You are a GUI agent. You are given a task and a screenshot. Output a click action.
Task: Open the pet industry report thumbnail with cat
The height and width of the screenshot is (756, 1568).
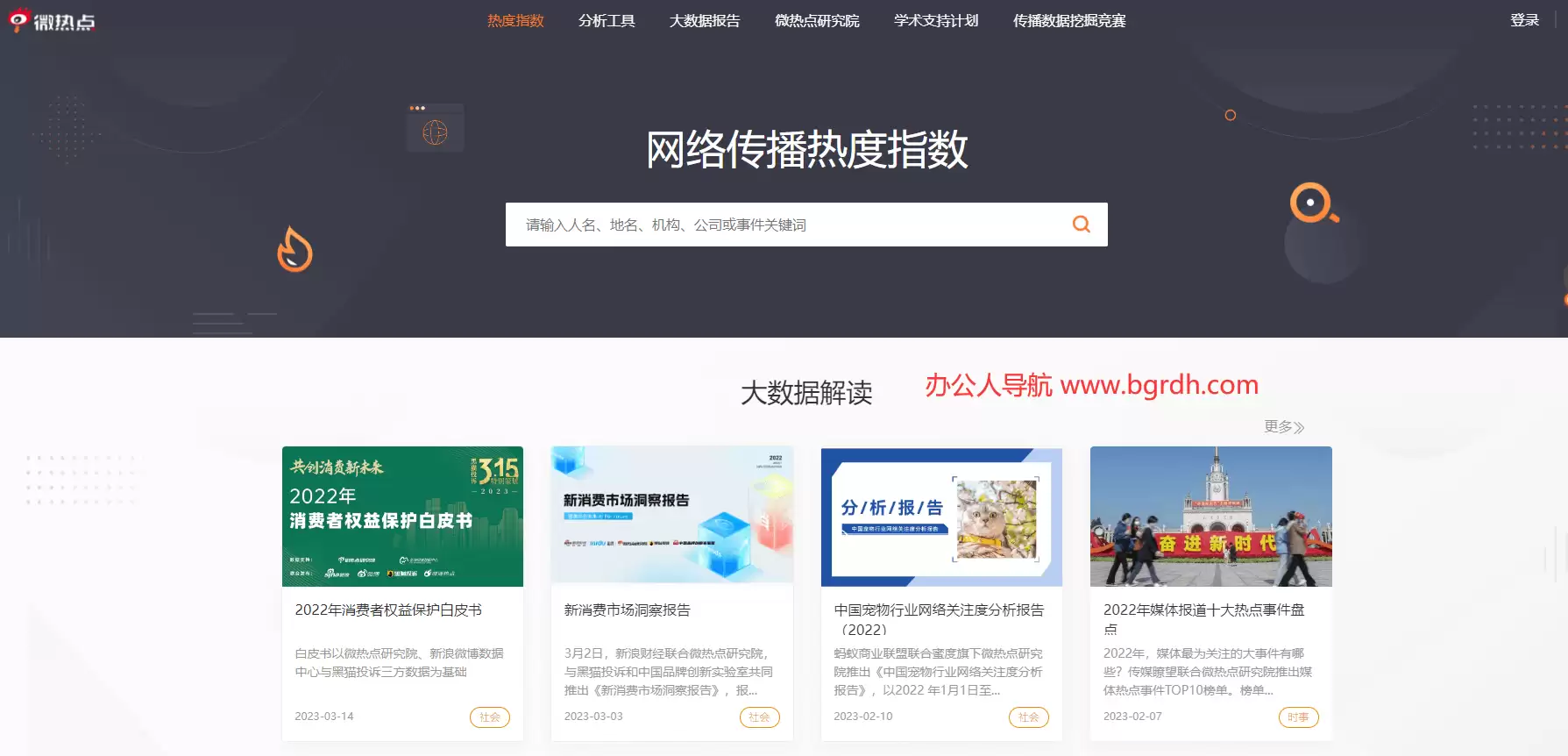click(941, 517)
